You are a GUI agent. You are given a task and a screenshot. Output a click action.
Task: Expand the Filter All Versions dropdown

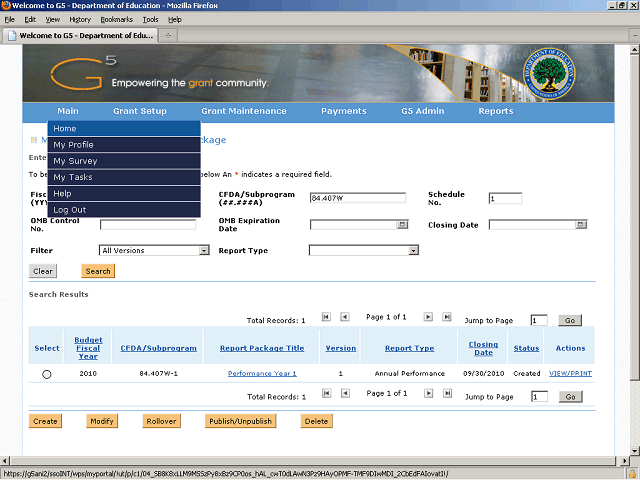tap(204, 251)
